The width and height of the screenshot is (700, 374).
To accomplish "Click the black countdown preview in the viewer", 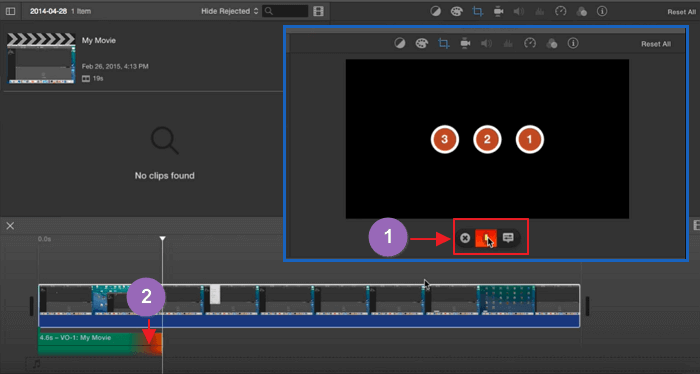I will point(487,139).
